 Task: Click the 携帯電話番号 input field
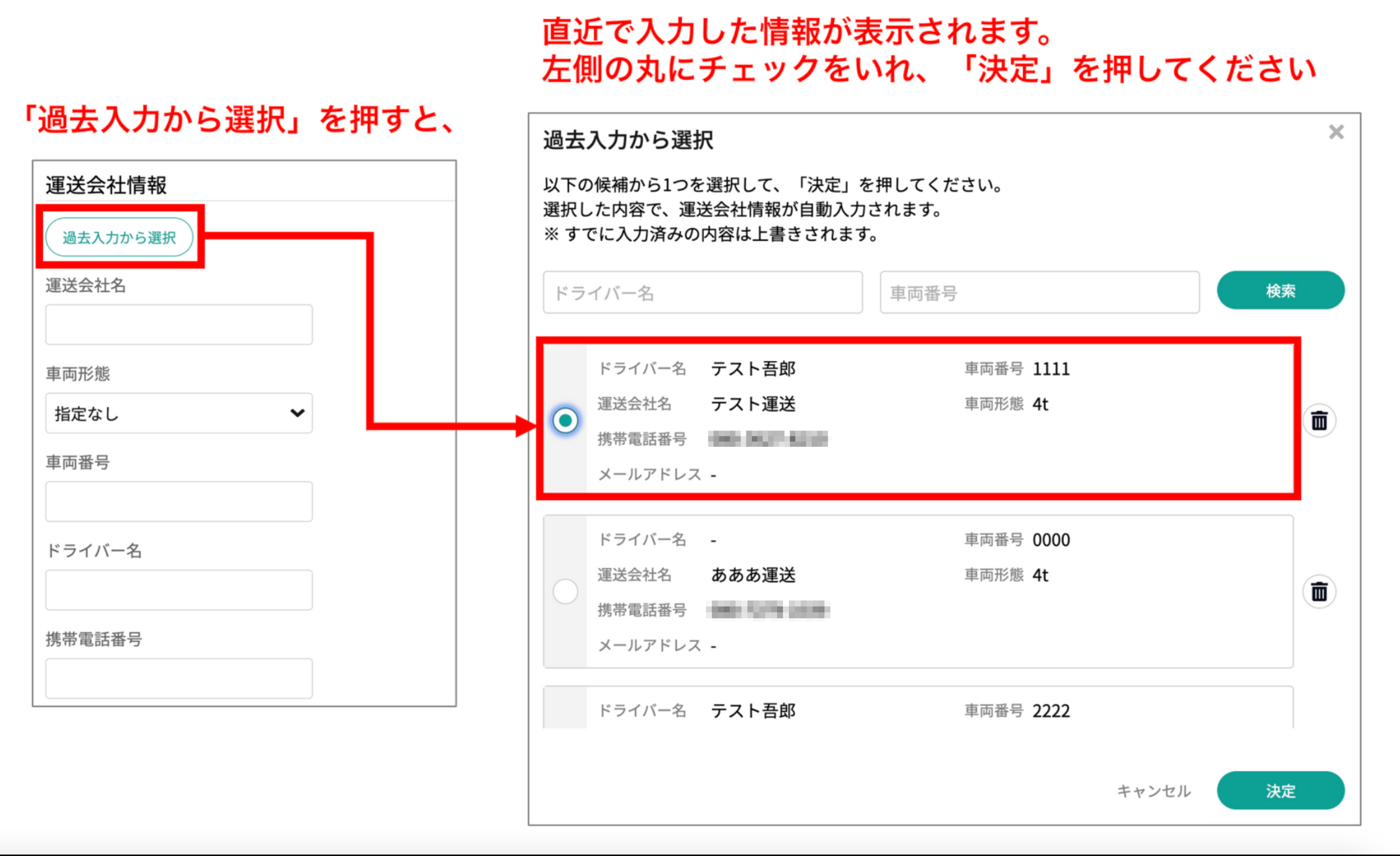[x=178, y=678]
